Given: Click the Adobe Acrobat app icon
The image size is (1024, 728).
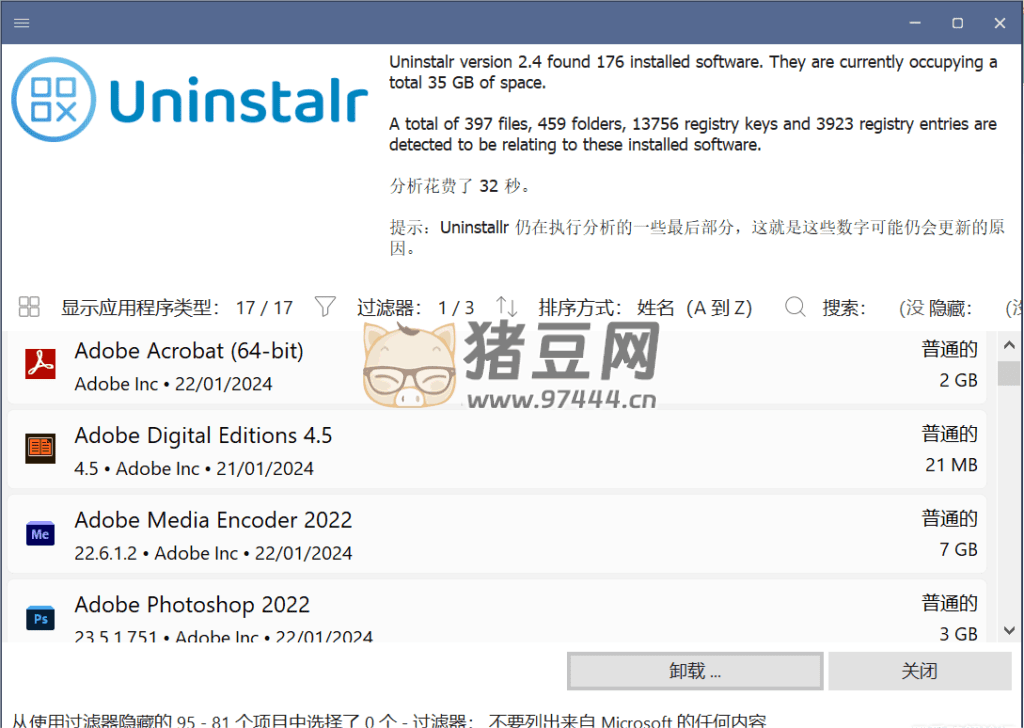Looking at the screenshot, I should click(40, 364).
